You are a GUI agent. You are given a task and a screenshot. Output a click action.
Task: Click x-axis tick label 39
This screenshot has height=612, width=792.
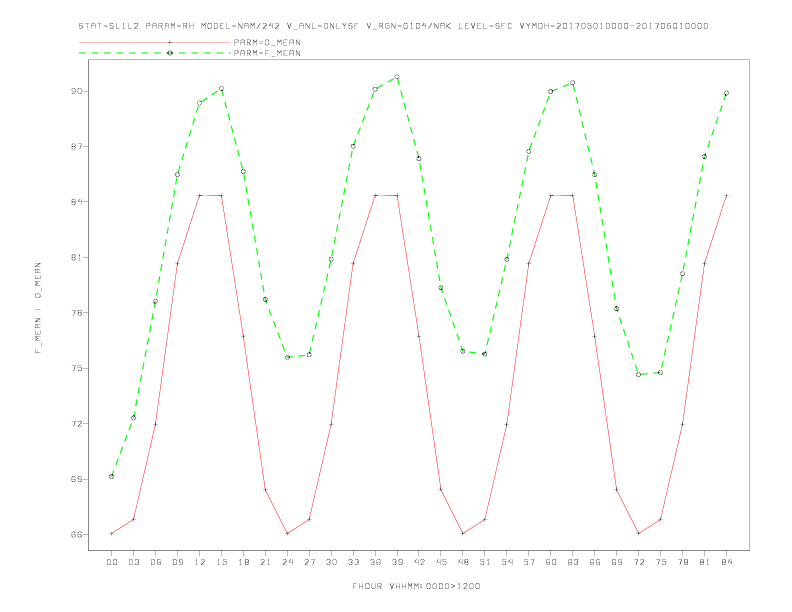pos(397,562)
